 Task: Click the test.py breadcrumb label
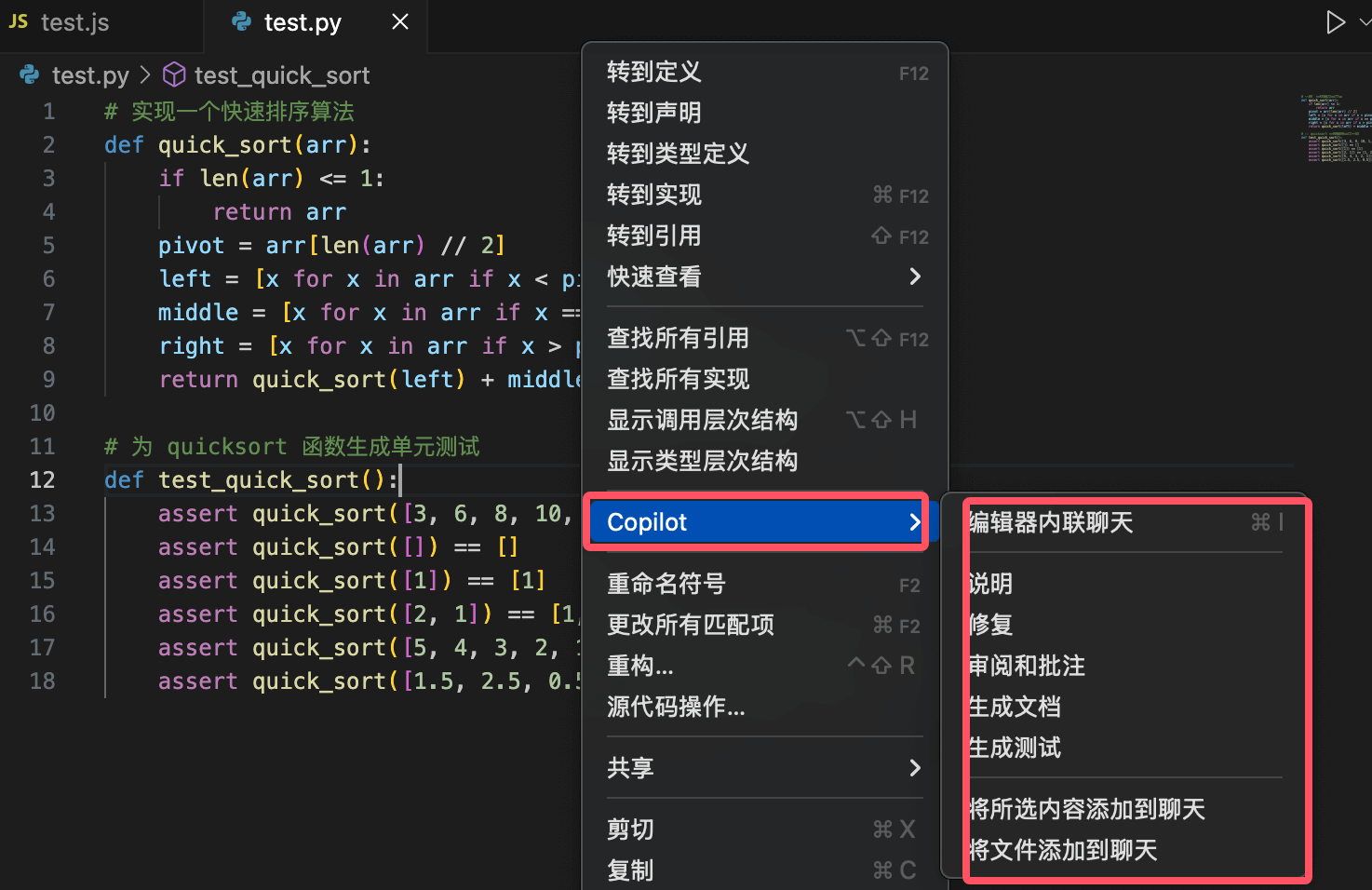click(x=90, y=74)
